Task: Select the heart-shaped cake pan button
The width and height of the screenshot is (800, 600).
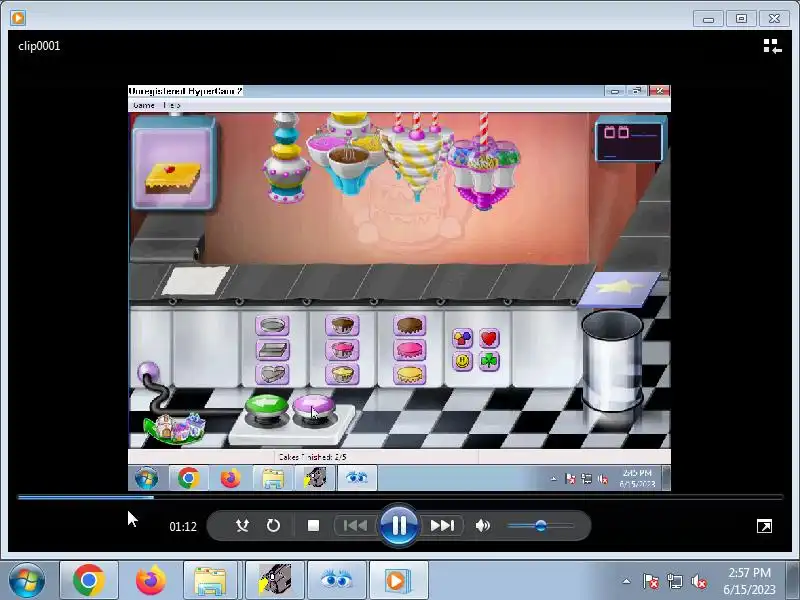Action: point(272,374)
